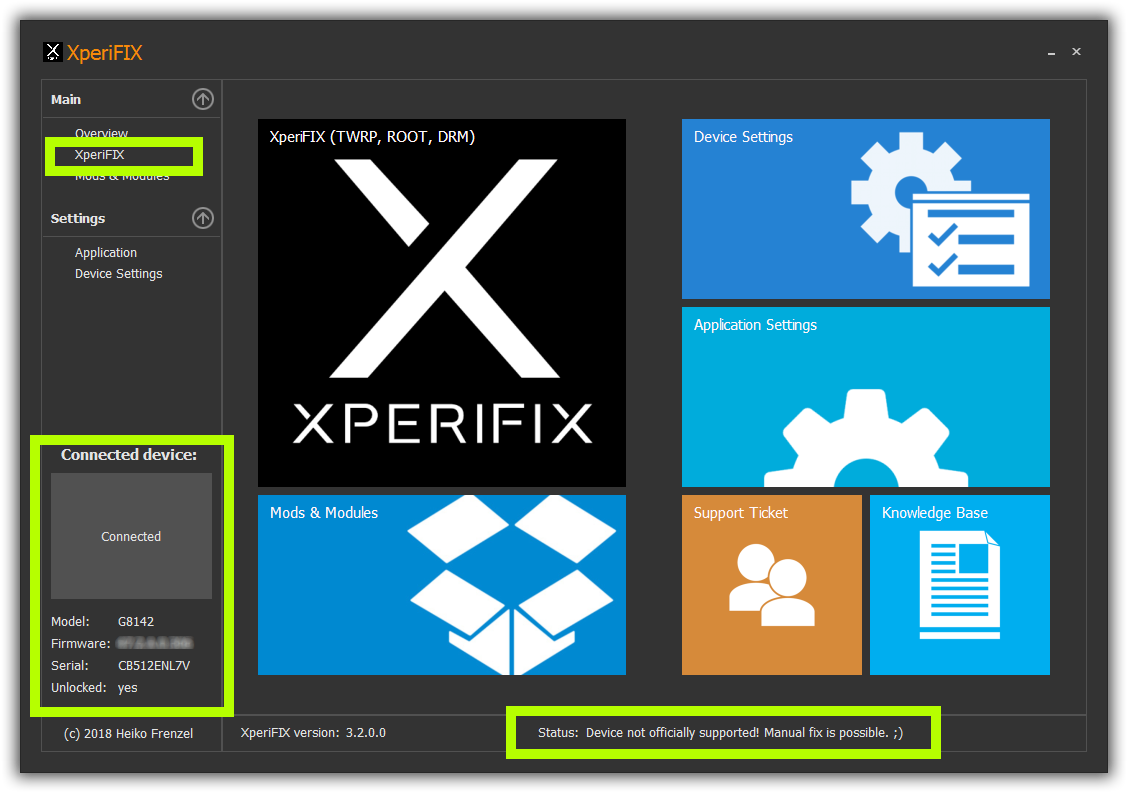
Task: Click the XperiFIX X logo icon in title bar
Action: point(53,52)
